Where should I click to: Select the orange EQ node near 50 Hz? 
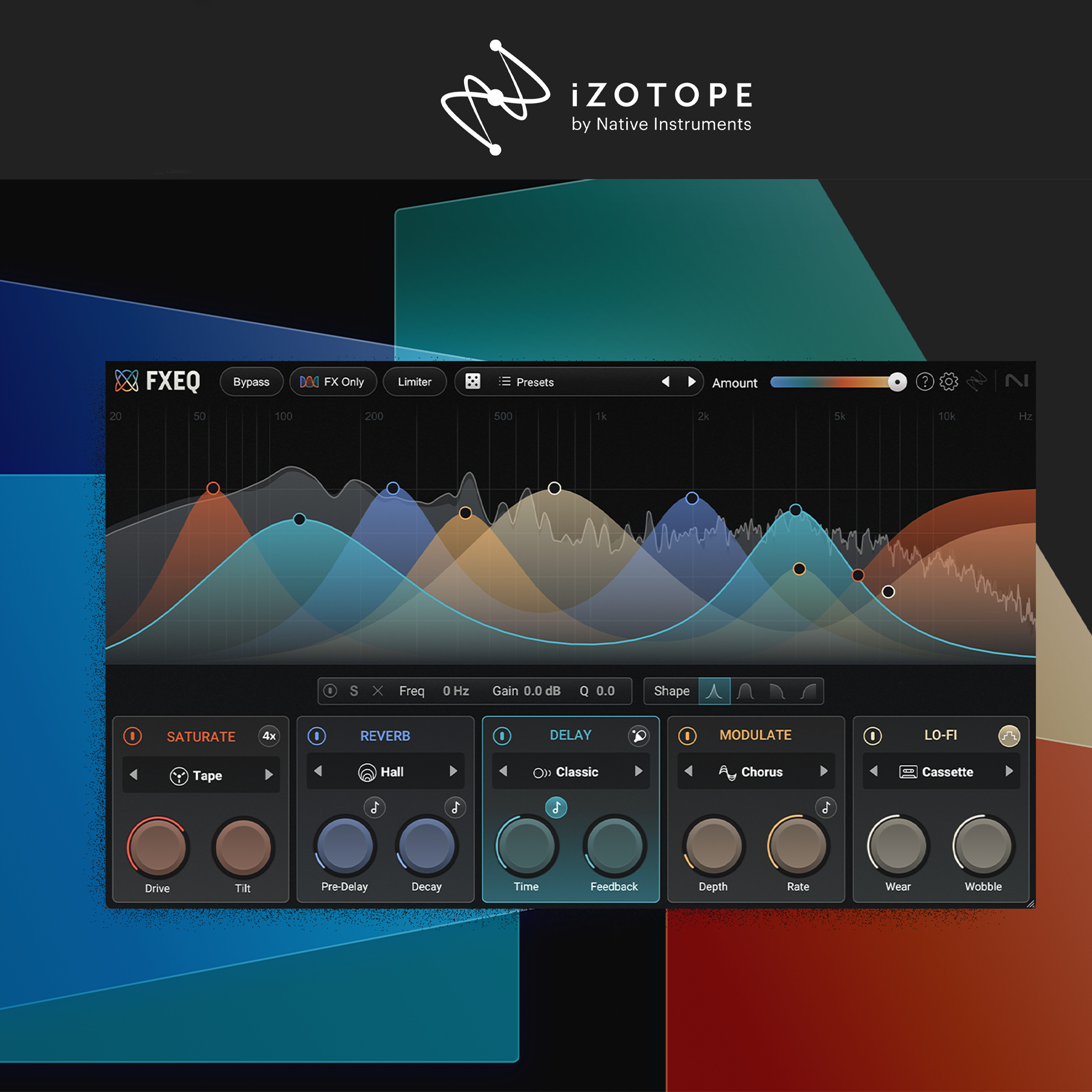pyautogui.click(x=213, y=488)
